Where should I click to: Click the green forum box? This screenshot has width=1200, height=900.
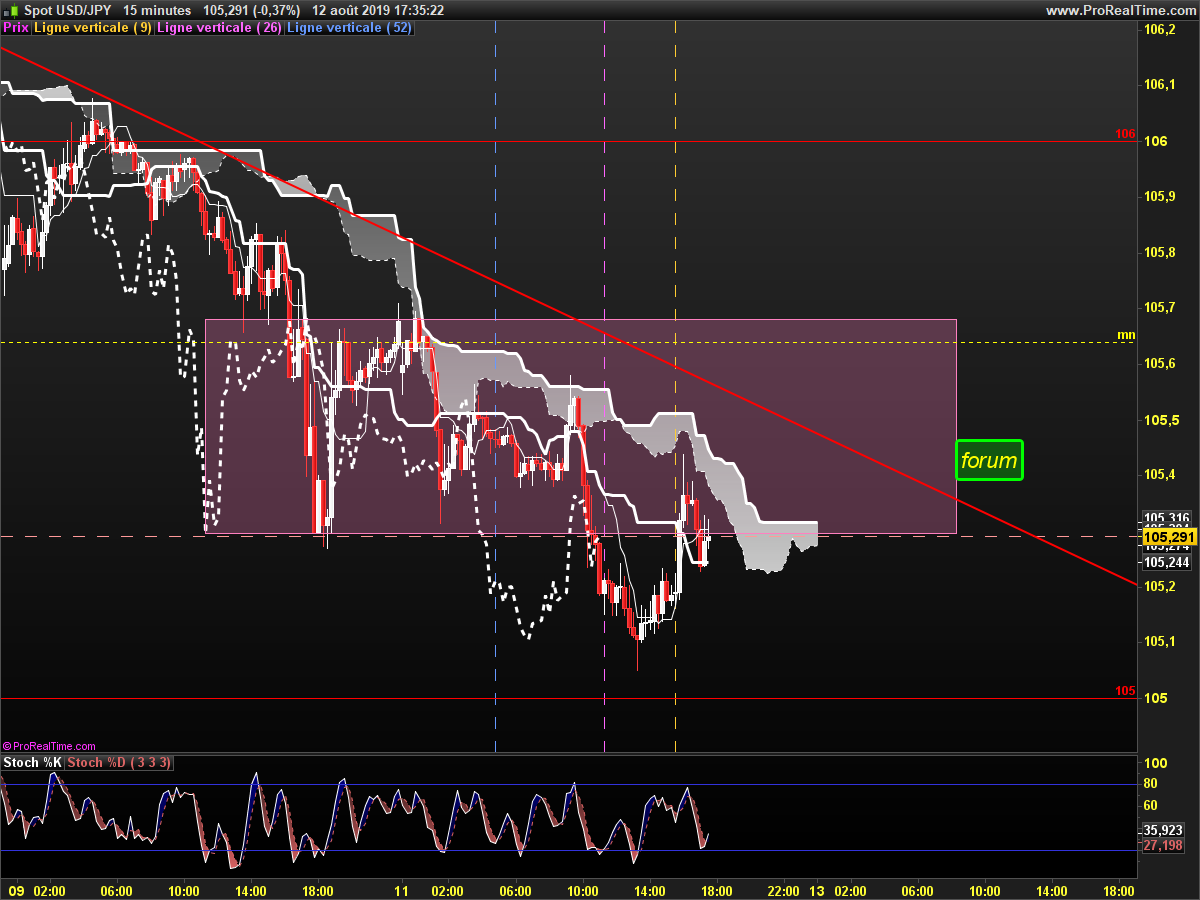point(989,461)
